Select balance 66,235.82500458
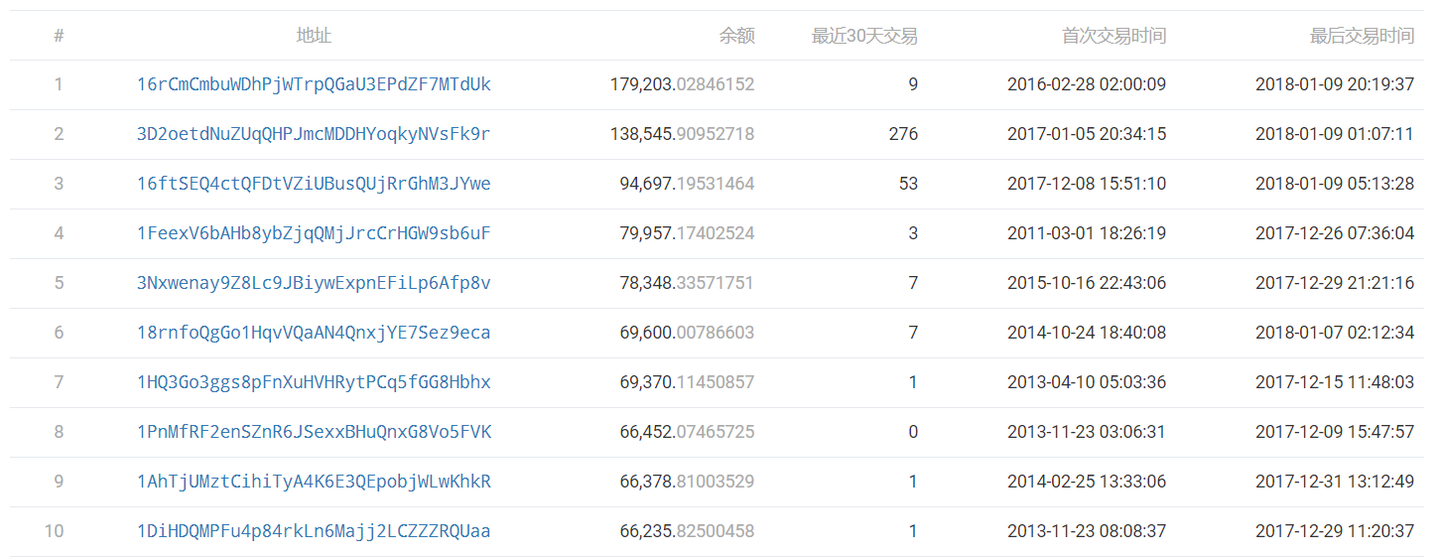Screen dimensions: 1440x558 tap(687, 532)
